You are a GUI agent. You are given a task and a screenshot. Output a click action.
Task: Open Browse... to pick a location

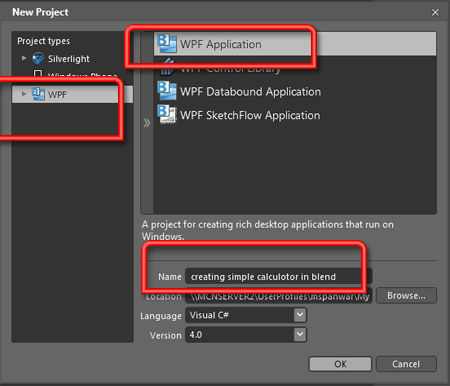pyautogui.click(x=406, y=296)
